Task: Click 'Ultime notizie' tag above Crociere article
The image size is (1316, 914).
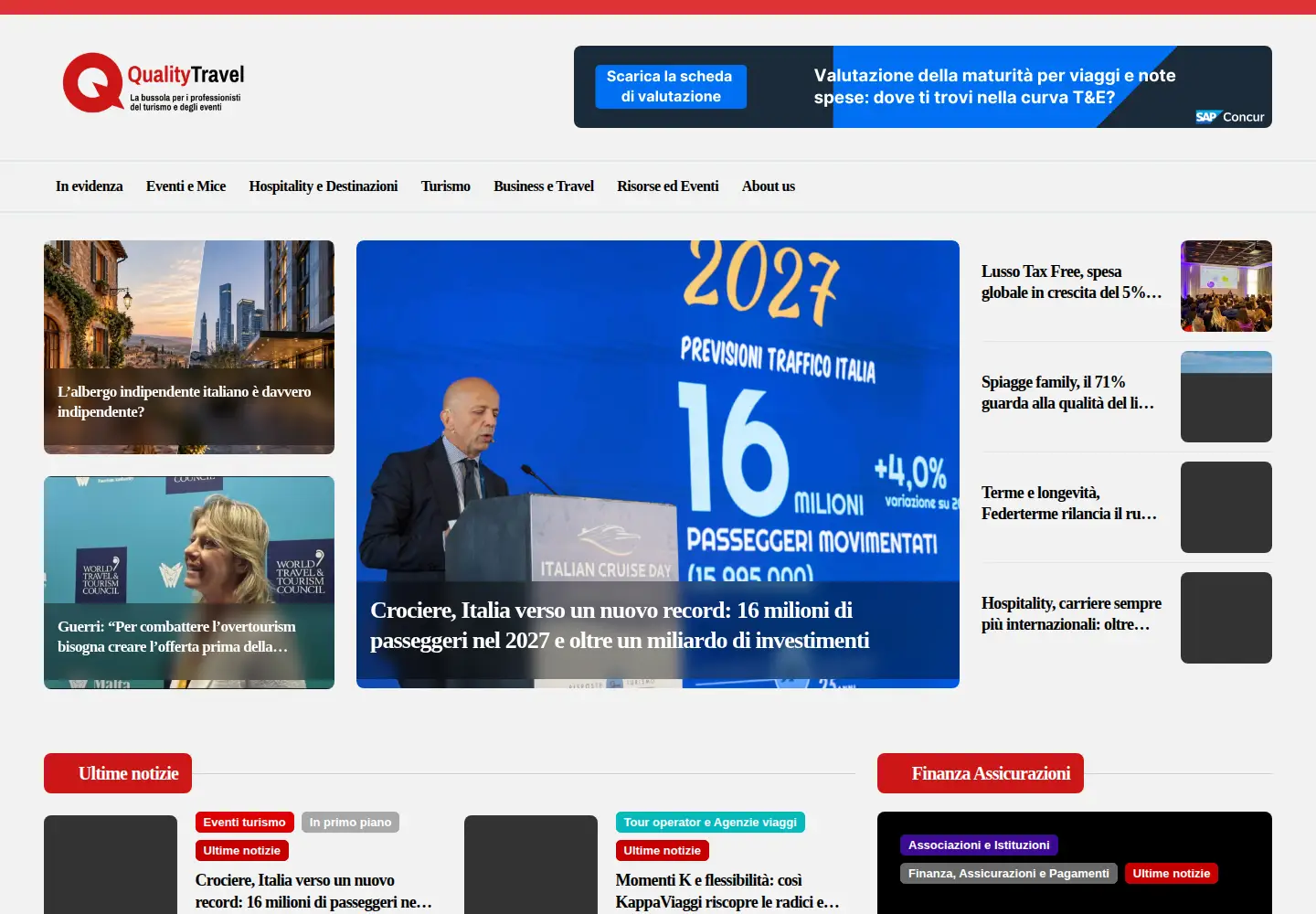Action: (242, 851)
